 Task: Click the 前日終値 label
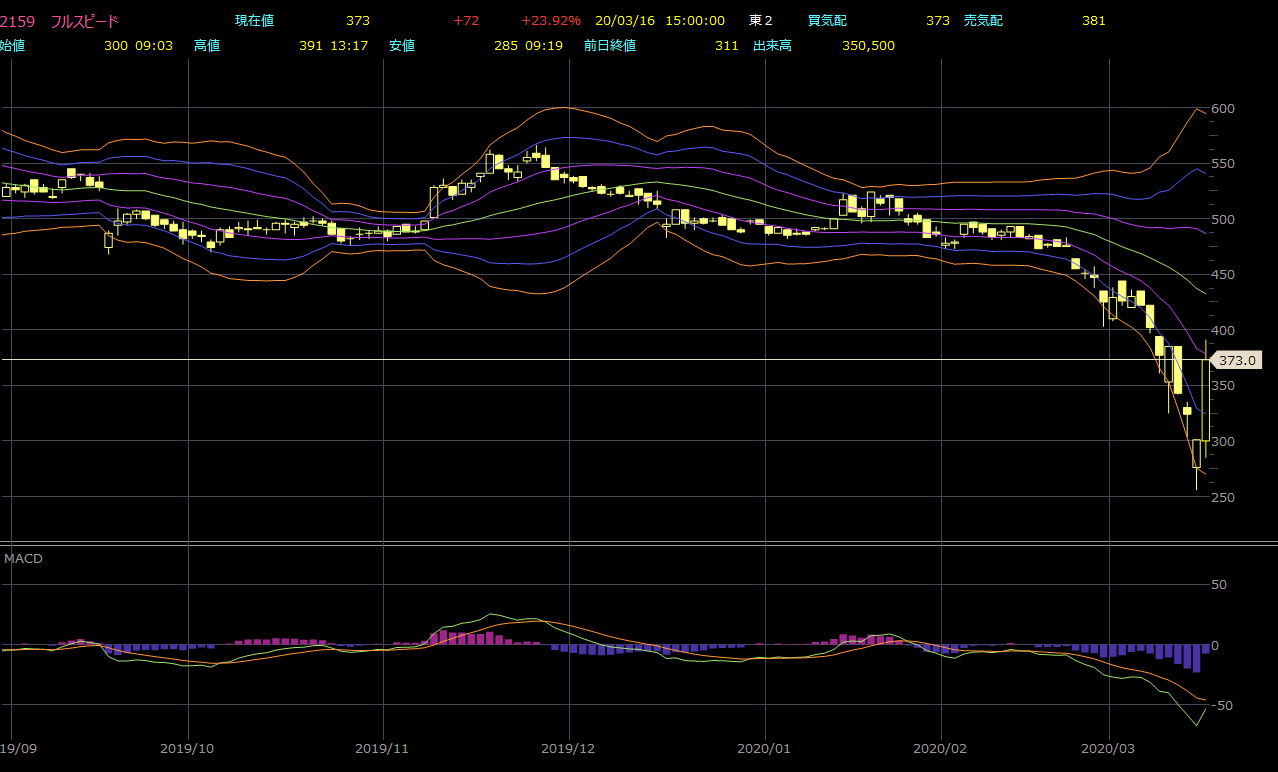coord(610,45)
